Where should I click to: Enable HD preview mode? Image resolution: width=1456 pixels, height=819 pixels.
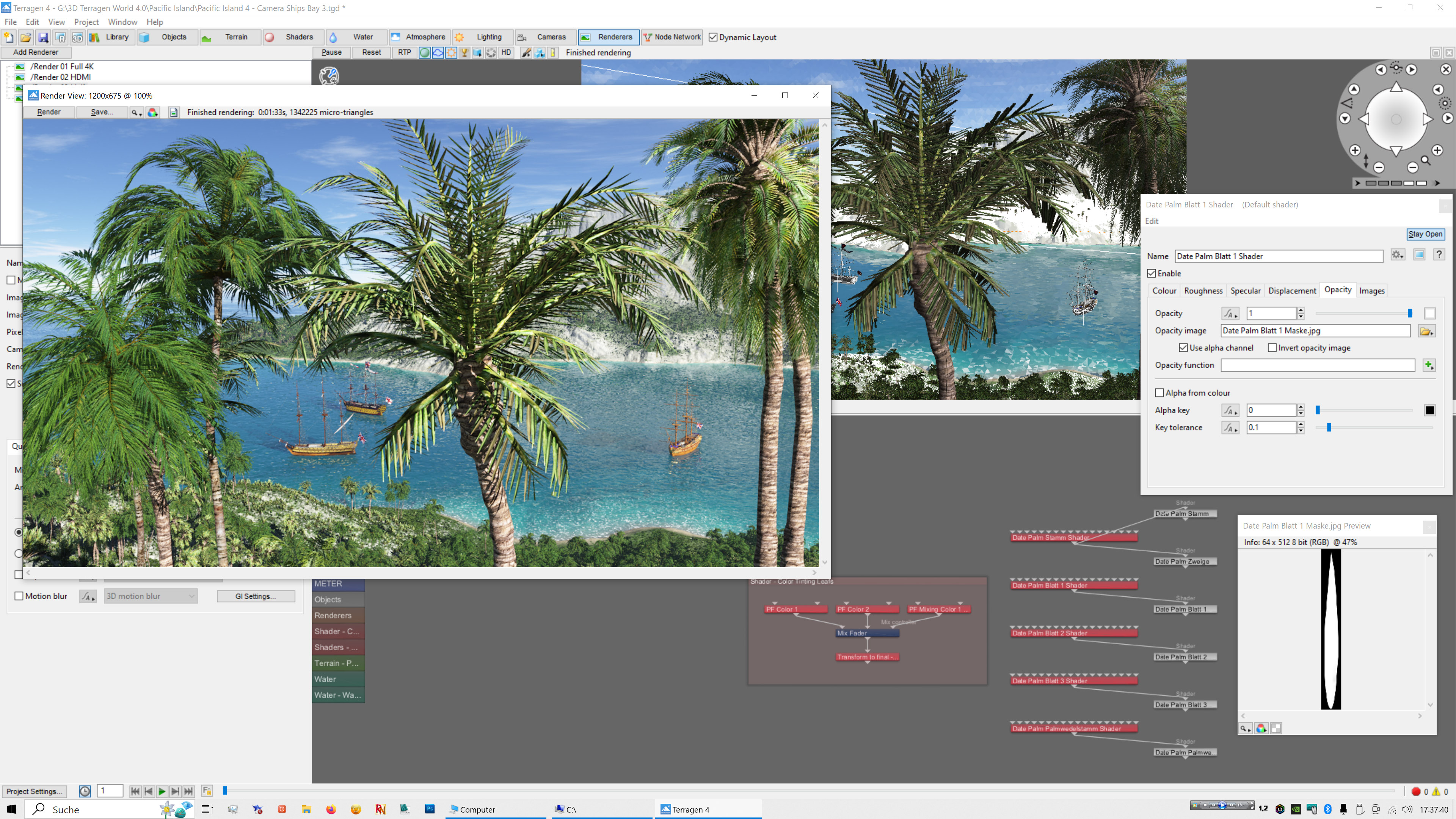click(506, 53)
